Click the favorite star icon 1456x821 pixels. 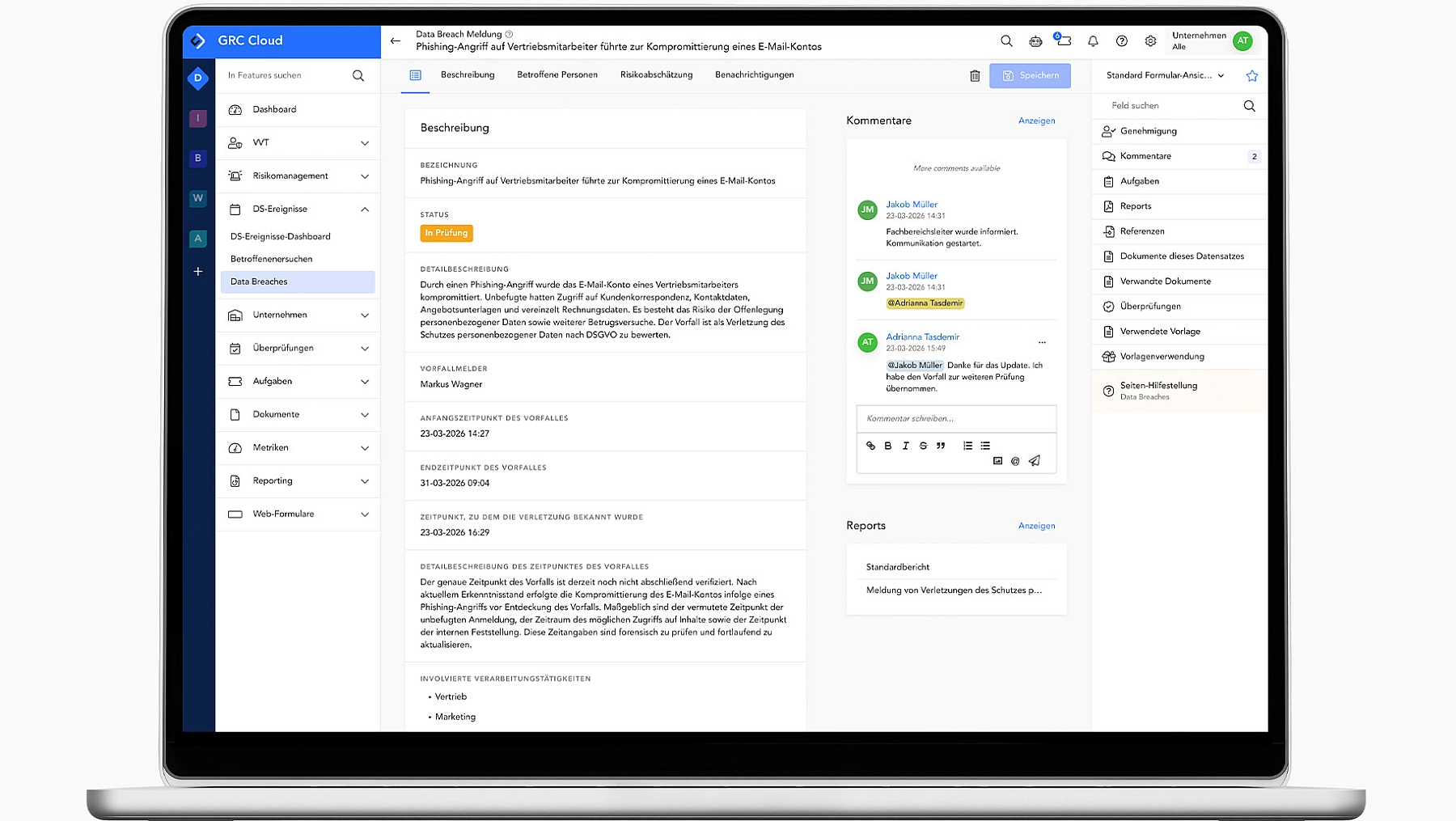(x=1251, y=76)
